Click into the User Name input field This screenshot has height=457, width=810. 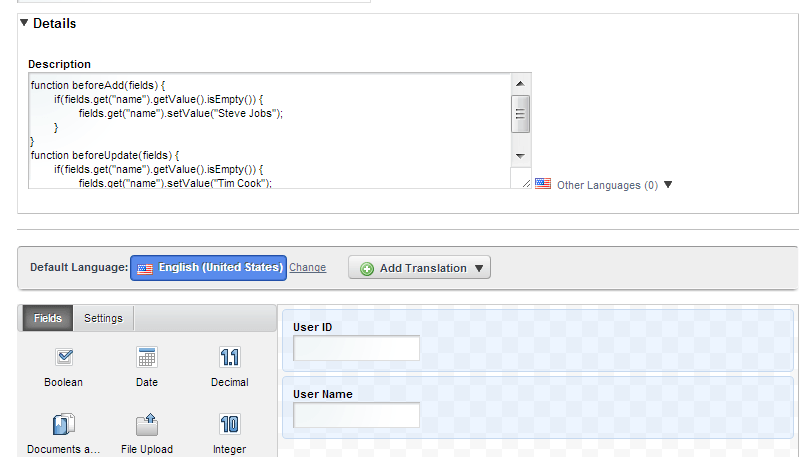(x=356, y=415)
